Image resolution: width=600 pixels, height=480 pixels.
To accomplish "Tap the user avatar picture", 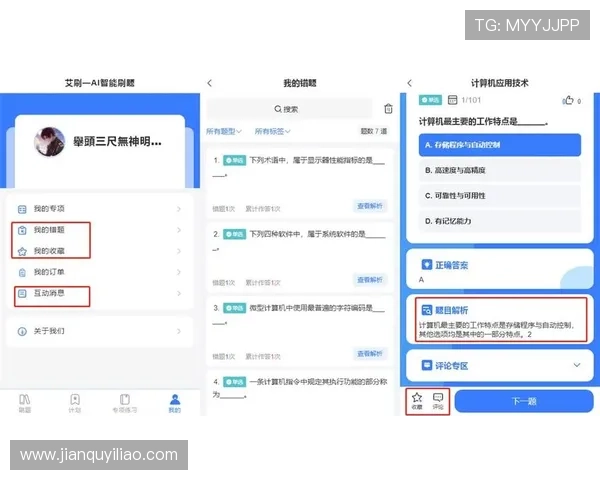I will 49,142.
